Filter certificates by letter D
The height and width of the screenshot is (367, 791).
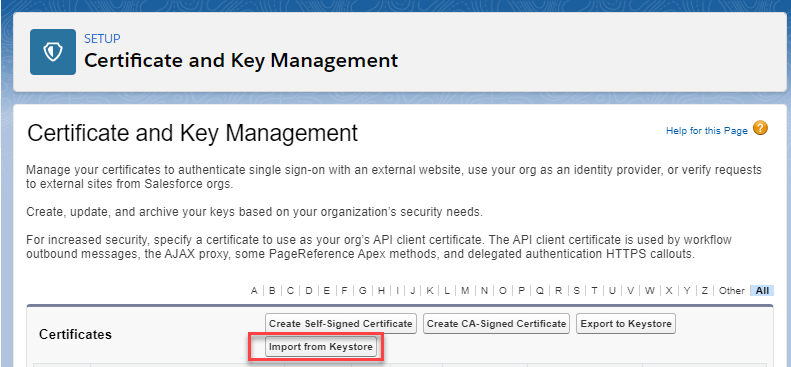tap(309, 291)
